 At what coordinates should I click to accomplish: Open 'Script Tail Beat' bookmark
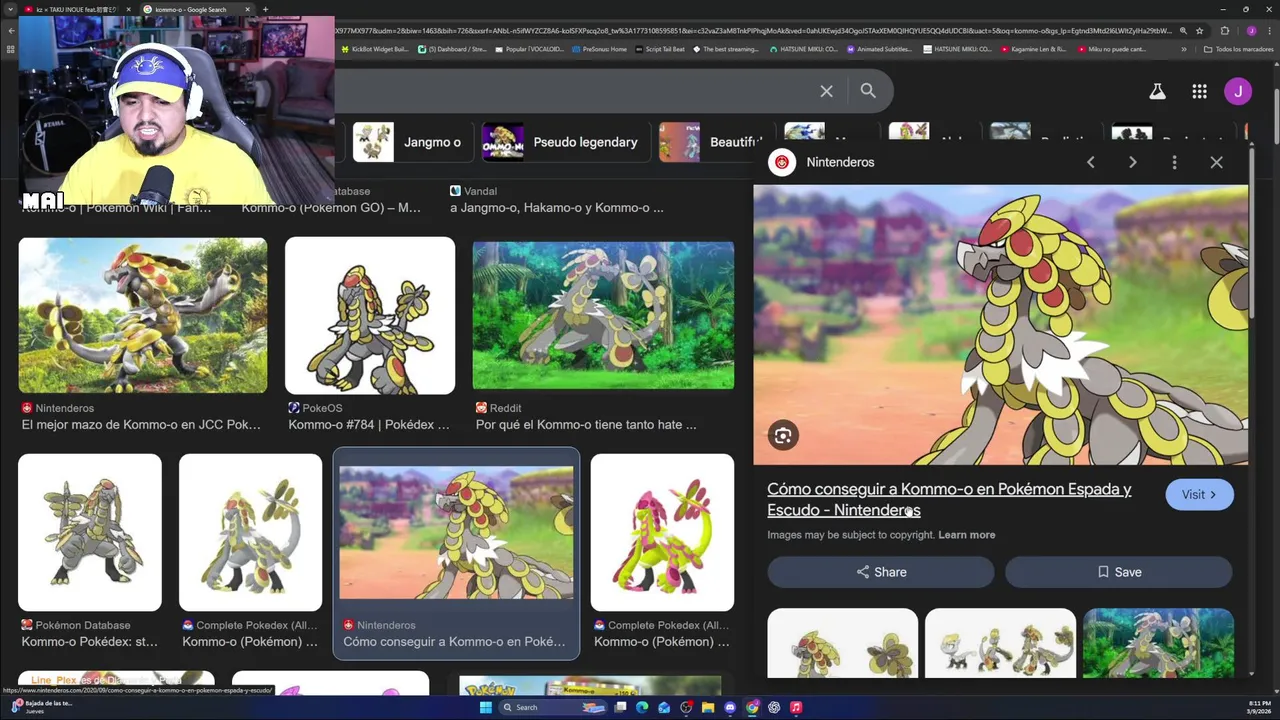pos(660,49)
